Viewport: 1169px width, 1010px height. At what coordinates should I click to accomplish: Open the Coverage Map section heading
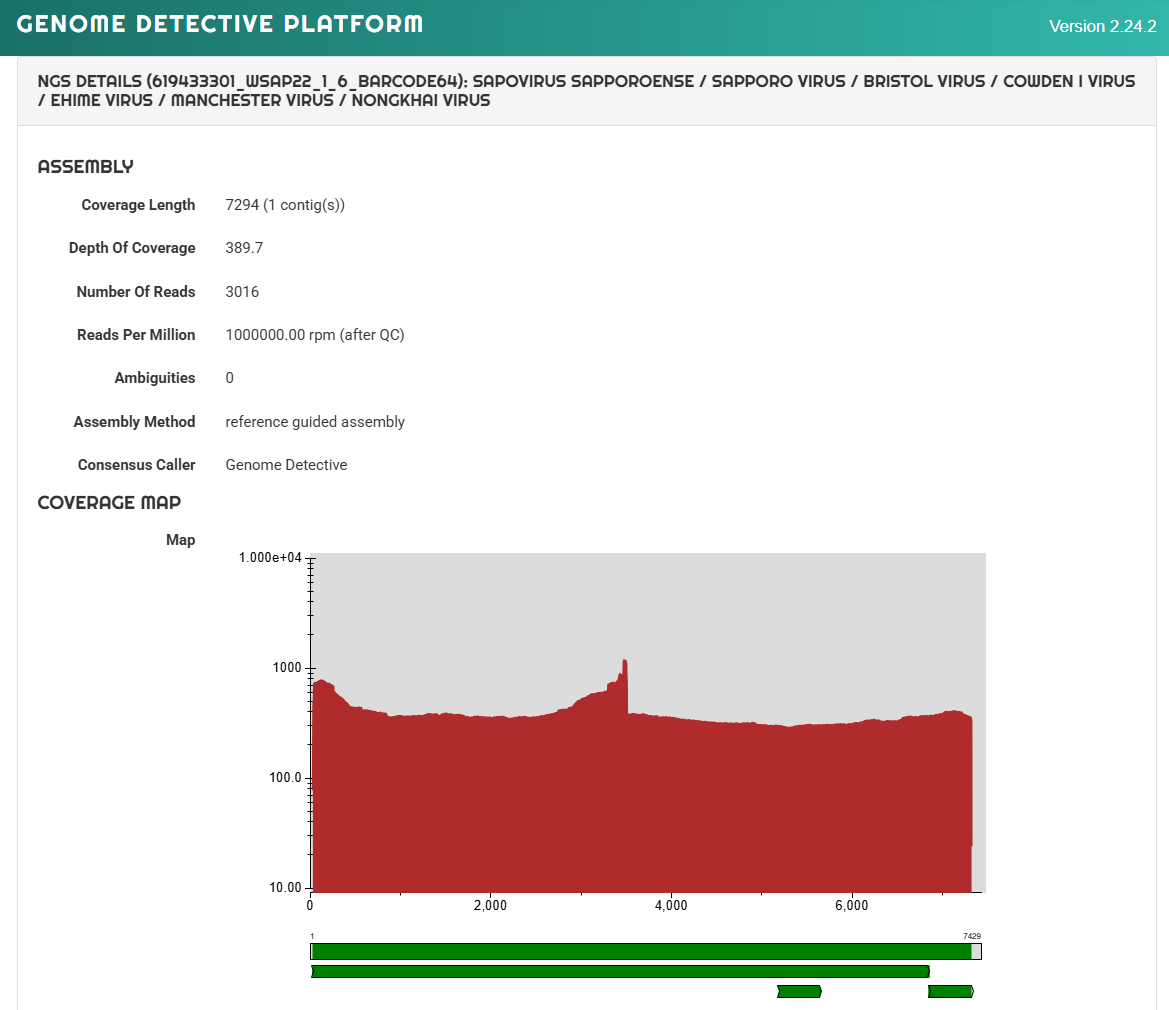point(110,502)
